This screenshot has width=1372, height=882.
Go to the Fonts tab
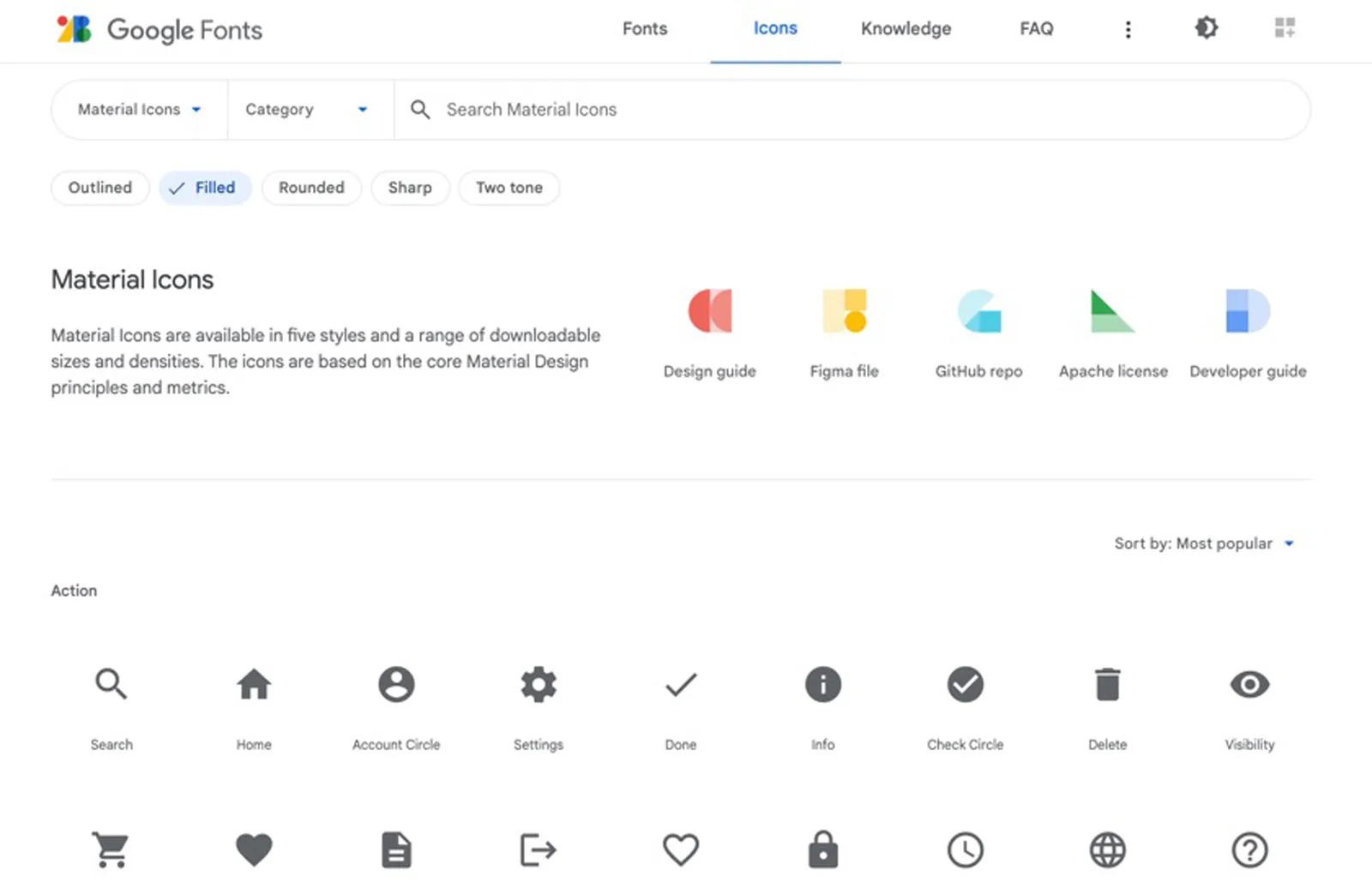coord(645,29)
